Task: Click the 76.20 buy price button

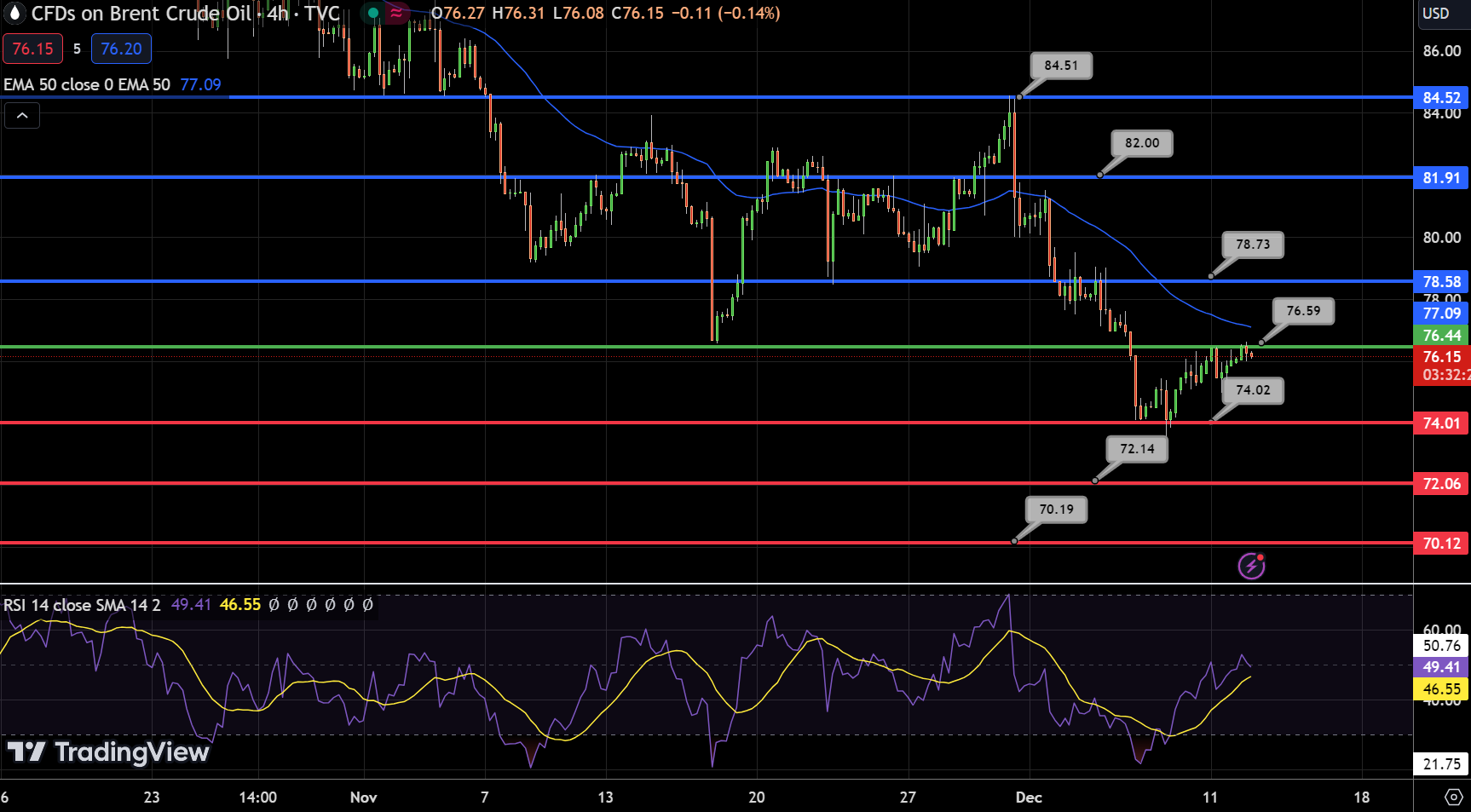Action: click(121, 49)
